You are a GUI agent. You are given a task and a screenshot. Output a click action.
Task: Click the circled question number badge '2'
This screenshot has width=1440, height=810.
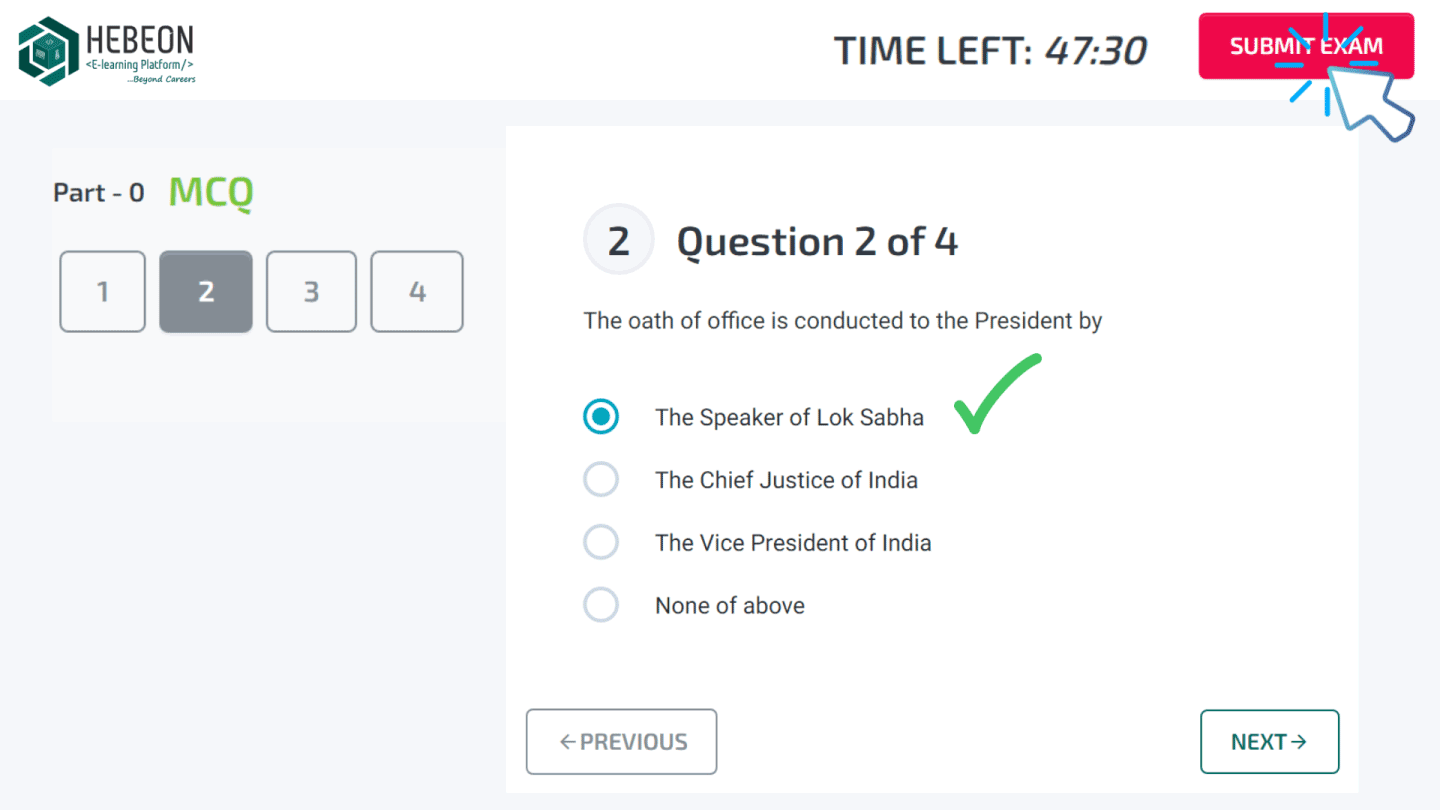618,239
